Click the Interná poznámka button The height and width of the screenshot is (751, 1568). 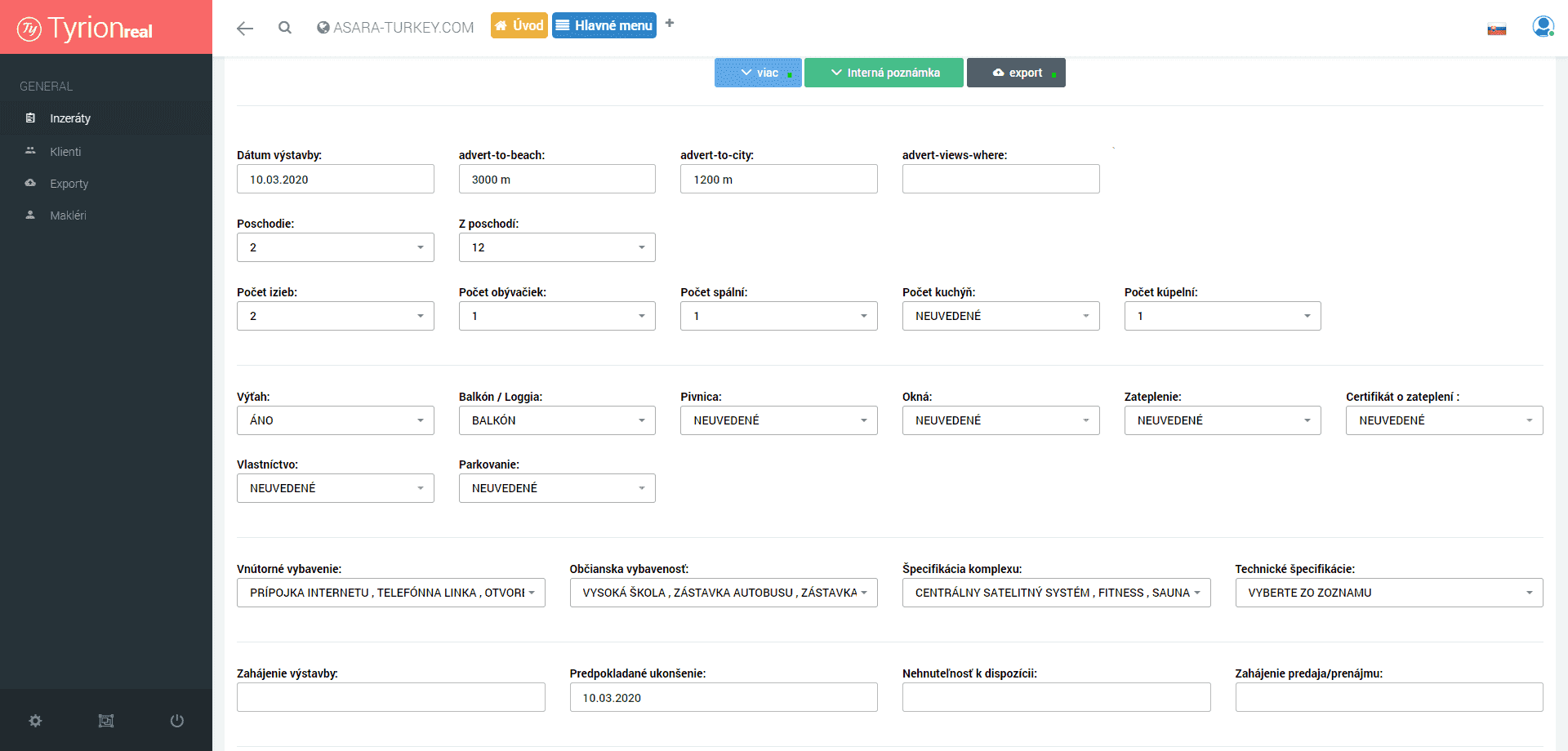[884, 73]
